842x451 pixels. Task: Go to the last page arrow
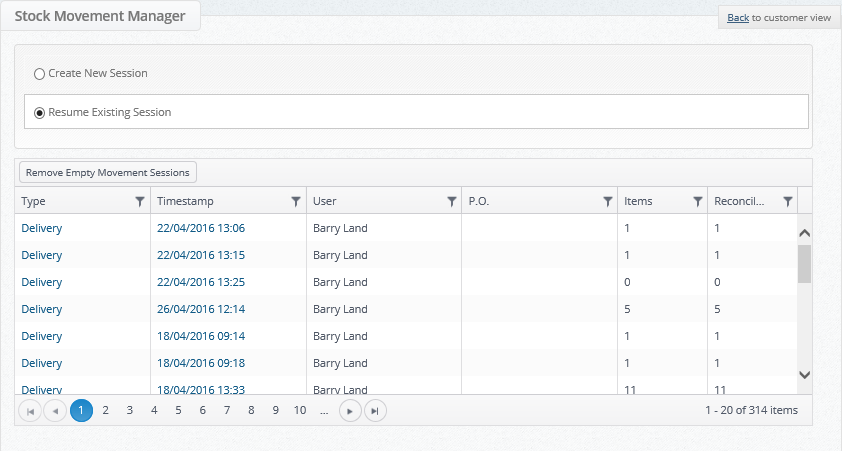(375, 411)
